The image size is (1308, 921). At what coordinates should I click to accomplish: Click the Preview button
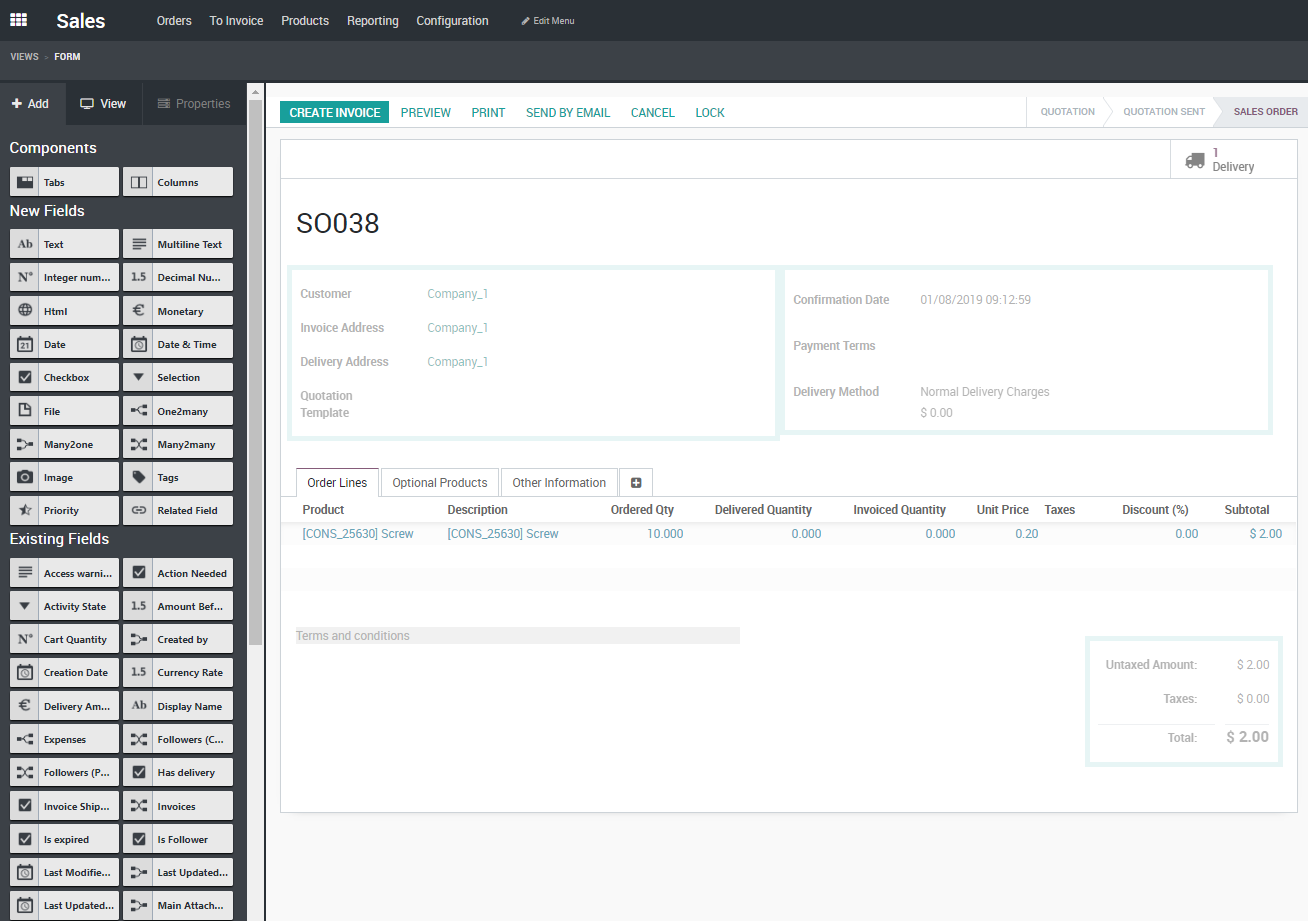[426, 113]
